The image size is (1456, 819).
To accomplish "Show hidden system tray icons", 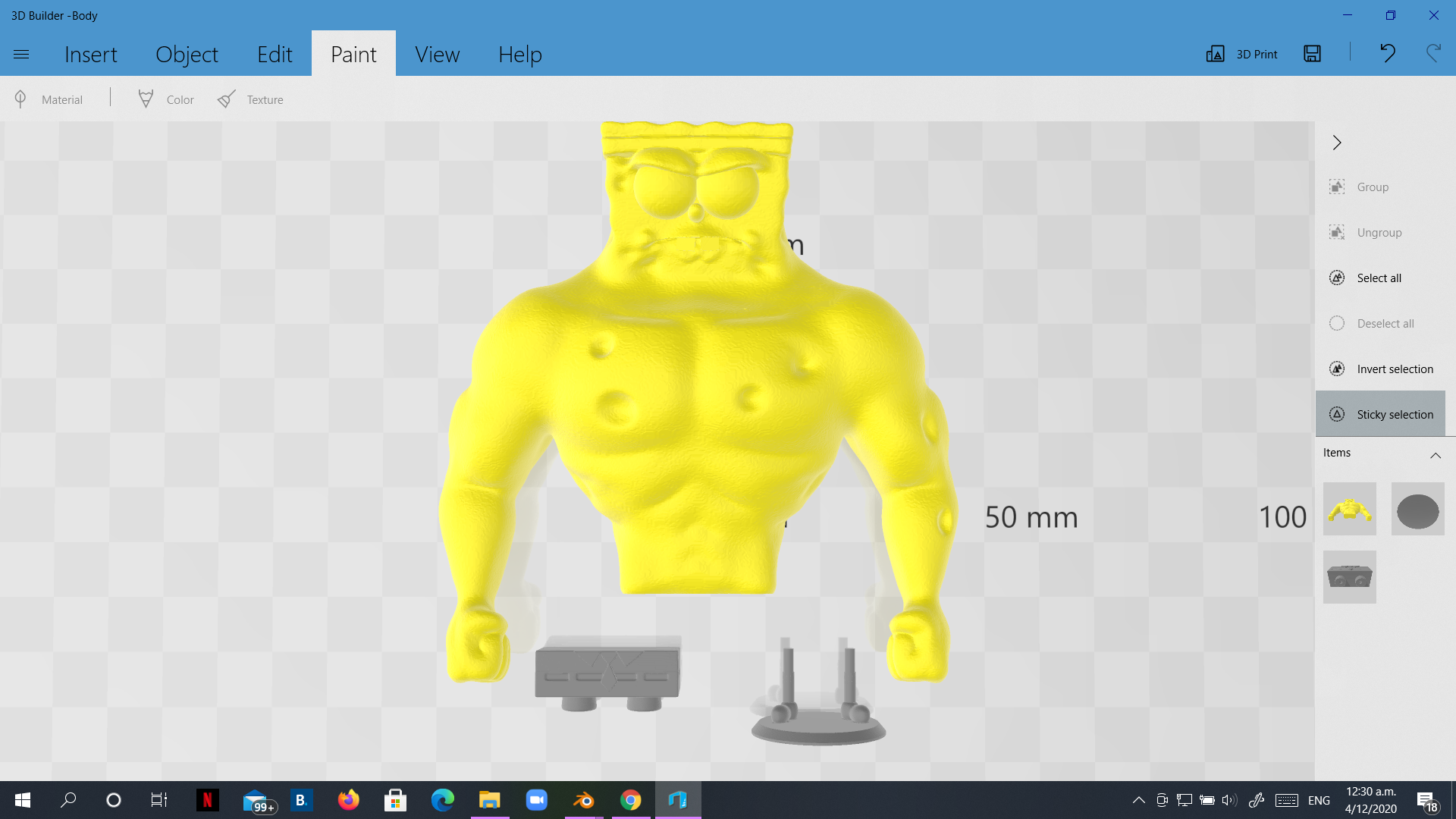I will coord(1138,800).
